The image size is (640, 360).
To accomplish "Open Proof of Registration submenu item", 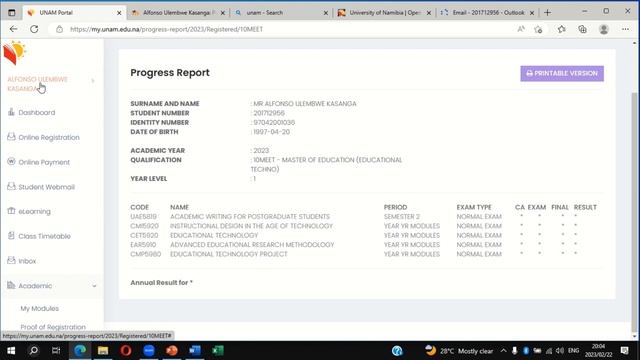I will point(53,327).
